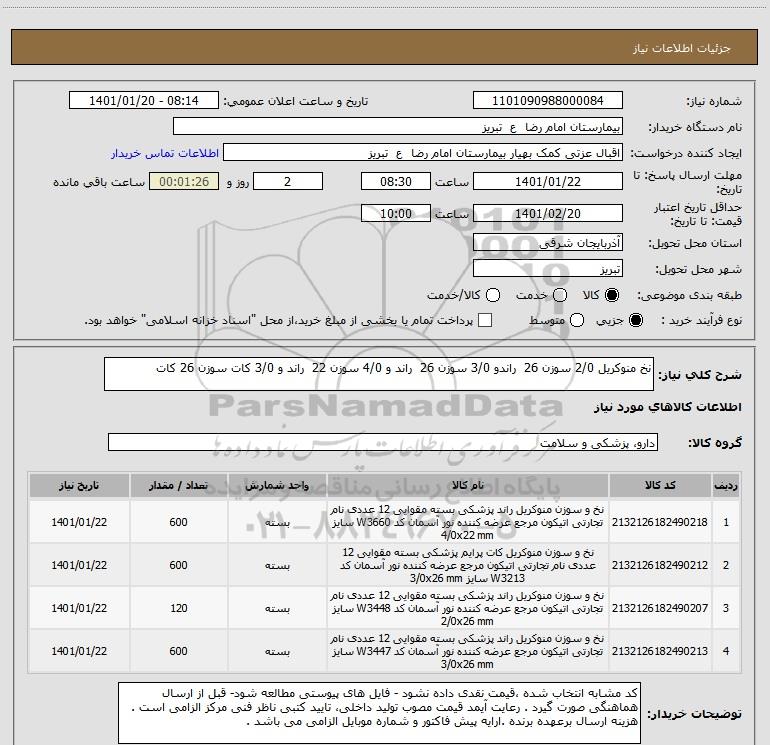Click the price validity time 10:00 field
Screen dimensions: 770x745
pos(396,213)
